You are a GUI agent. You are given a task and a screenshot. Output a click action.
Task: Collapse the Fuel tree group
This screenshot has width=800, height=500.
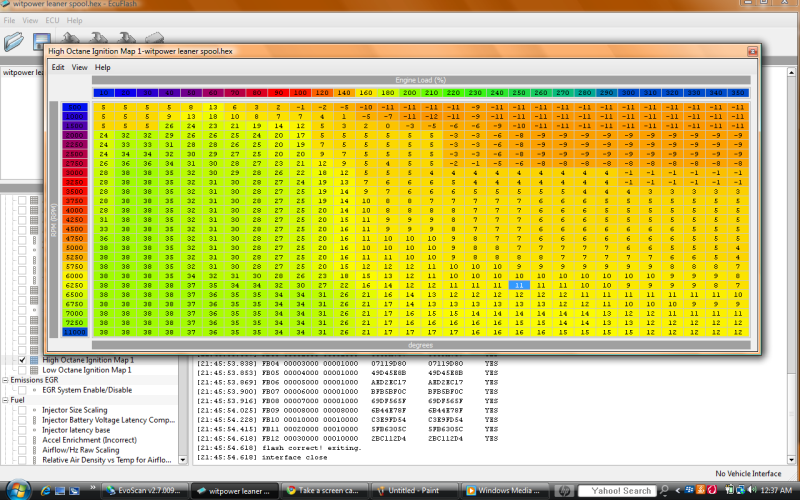tap(5, 400)
